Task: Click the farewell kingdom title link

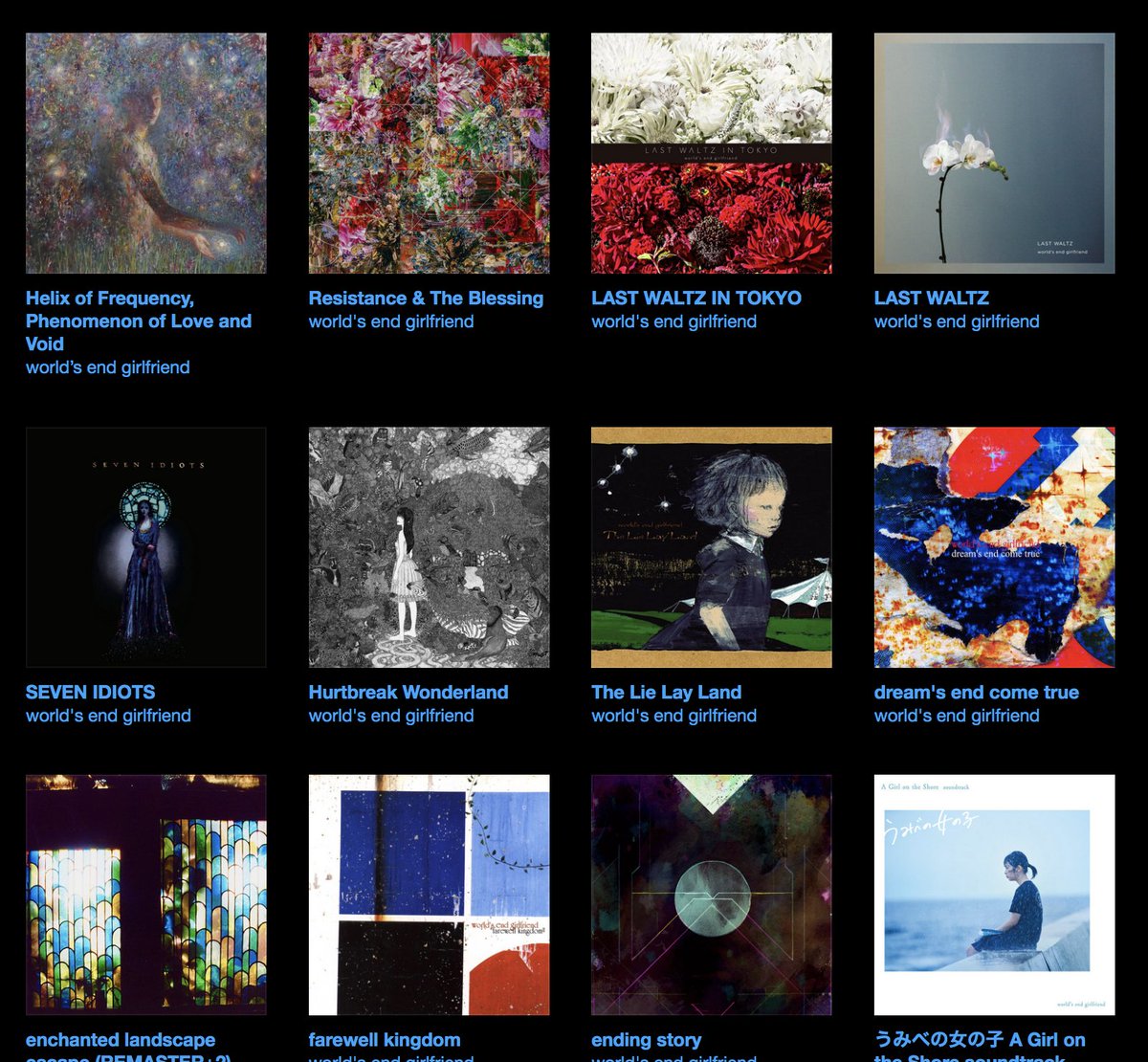Action: pos(385,1040)
